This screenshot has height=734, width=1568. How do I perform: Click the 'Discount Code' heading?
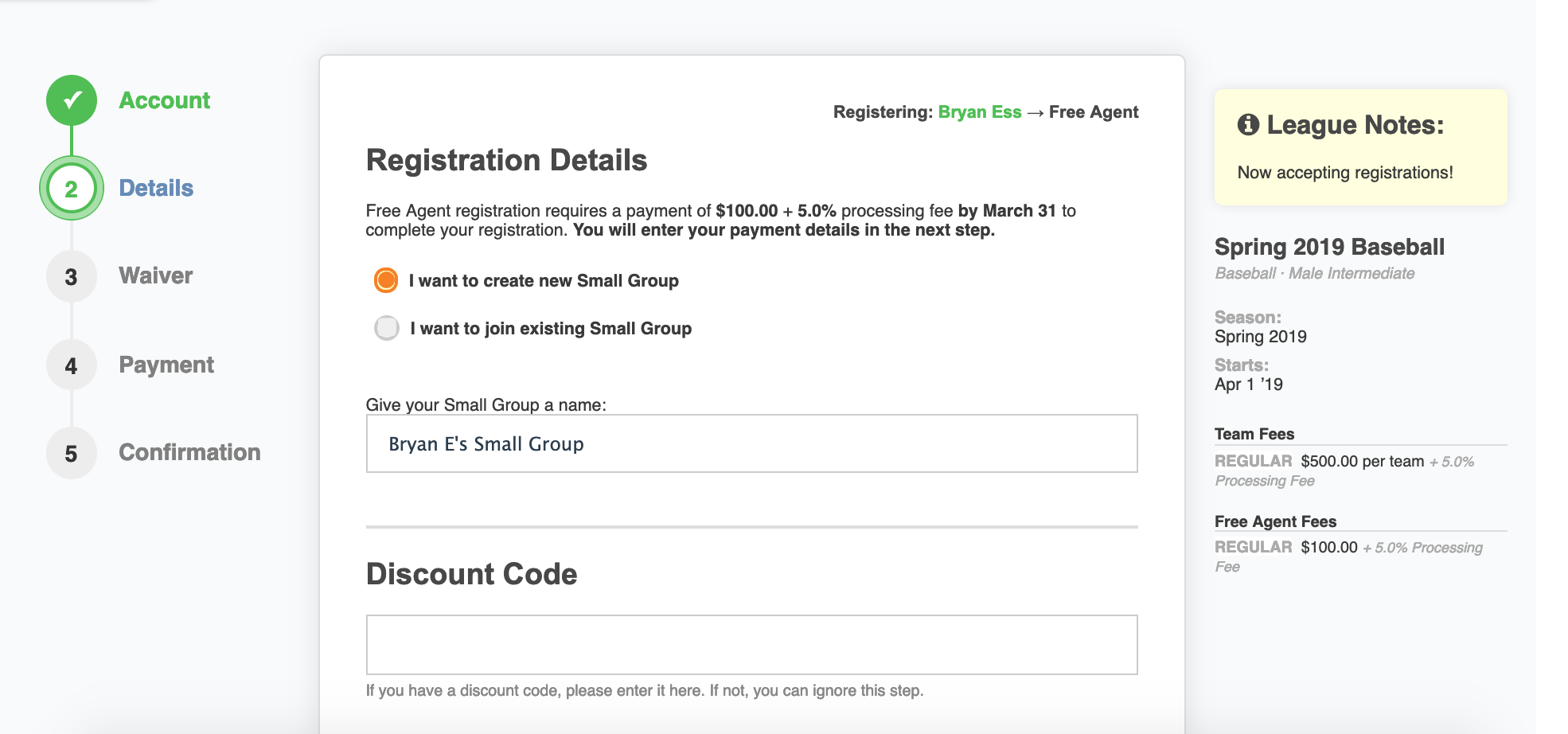coord(472,574)
